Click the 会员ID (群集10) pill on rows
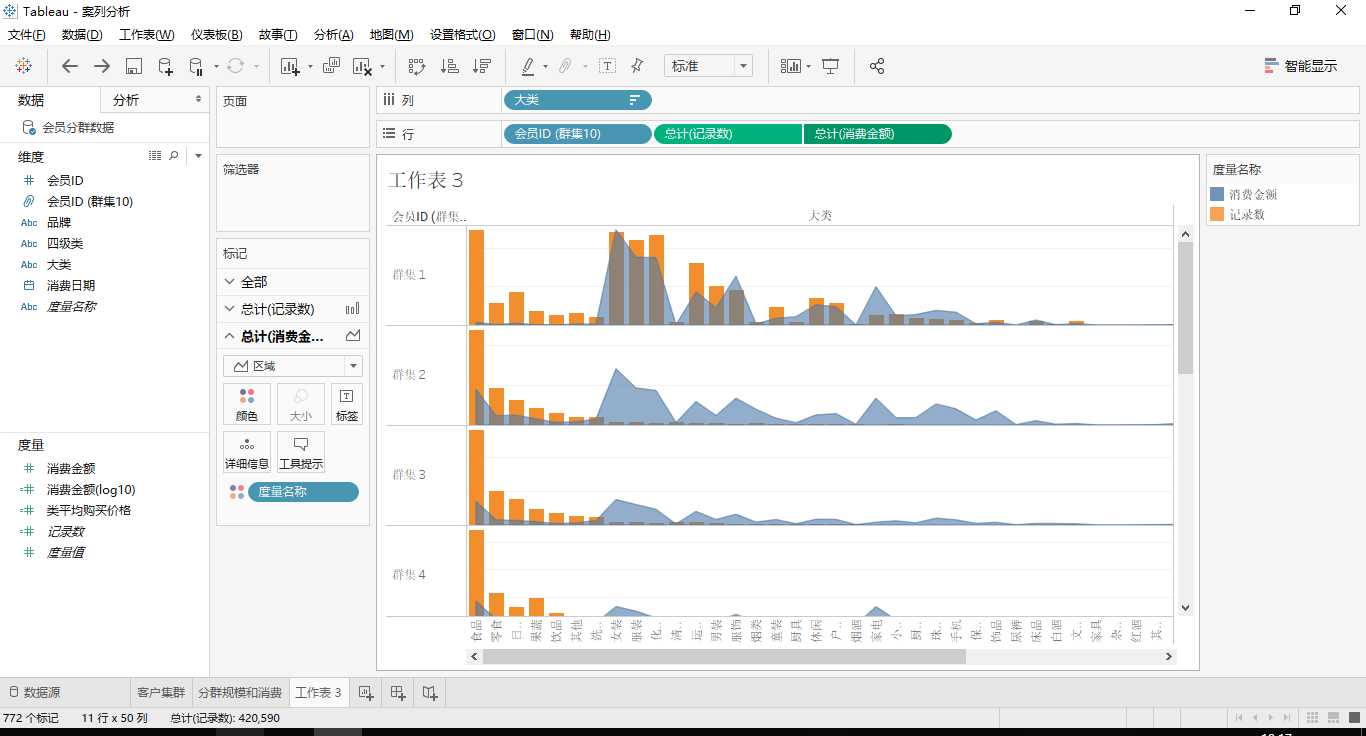This screenshot has height=736, width=1366. coord(577,134)
